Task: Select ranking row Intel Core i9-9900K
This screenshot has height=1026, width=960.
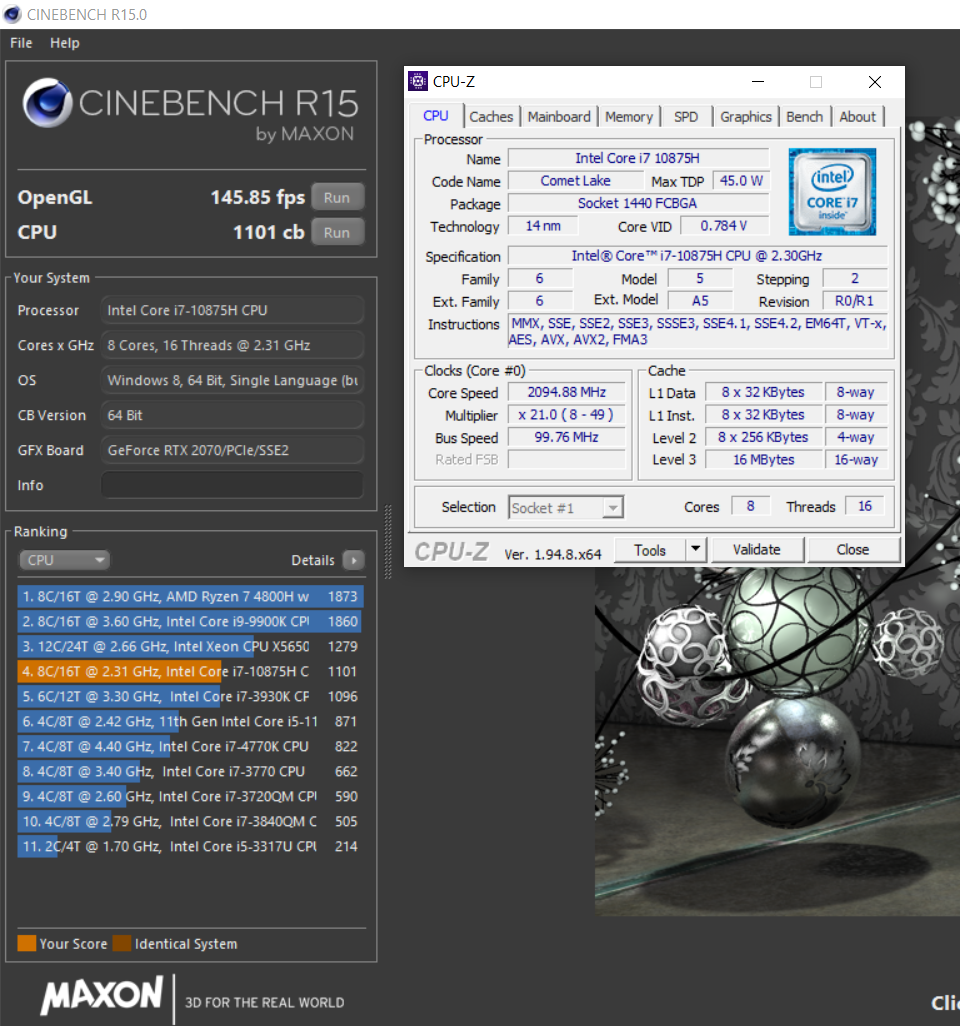Action: coord(190,622)
